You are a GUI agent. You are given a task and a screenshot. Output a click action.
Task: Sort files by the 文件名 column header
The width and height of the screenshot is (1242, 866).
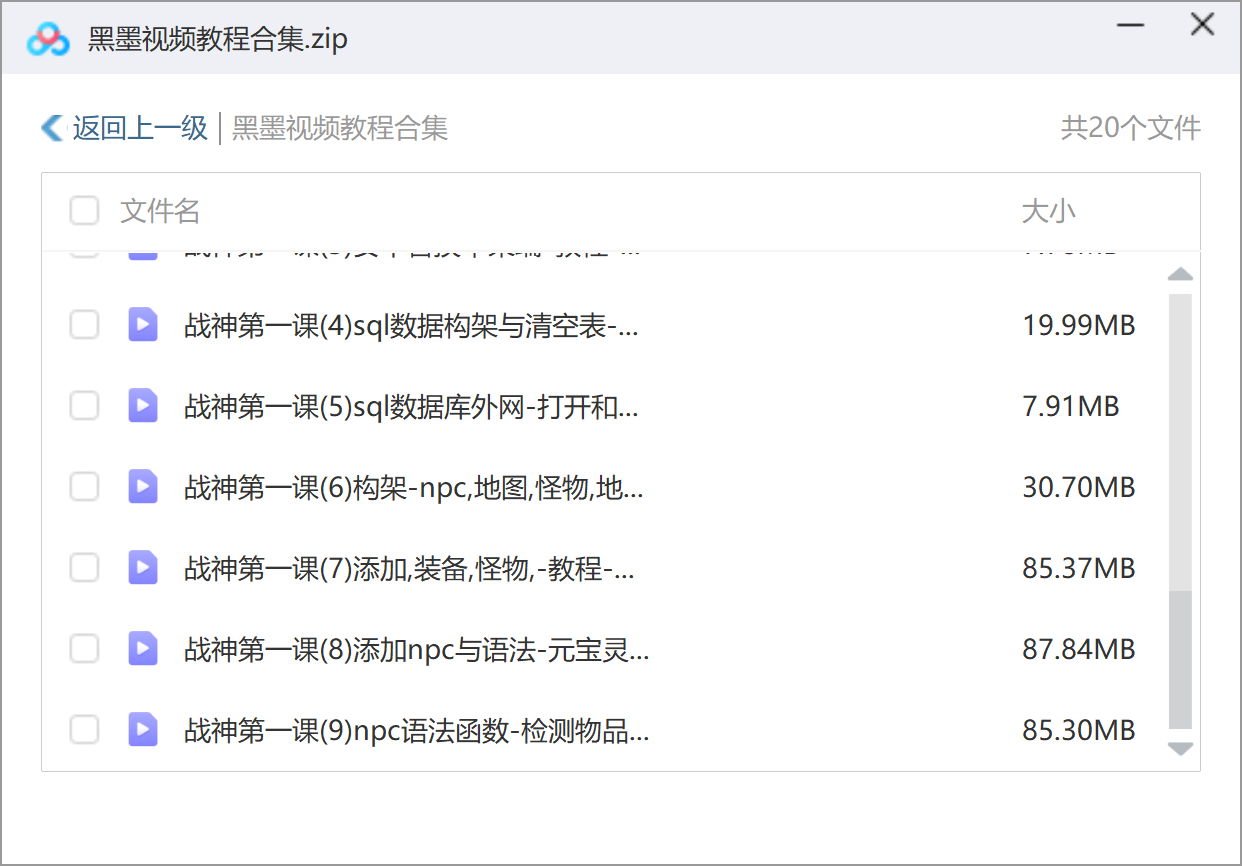[160, 211]
